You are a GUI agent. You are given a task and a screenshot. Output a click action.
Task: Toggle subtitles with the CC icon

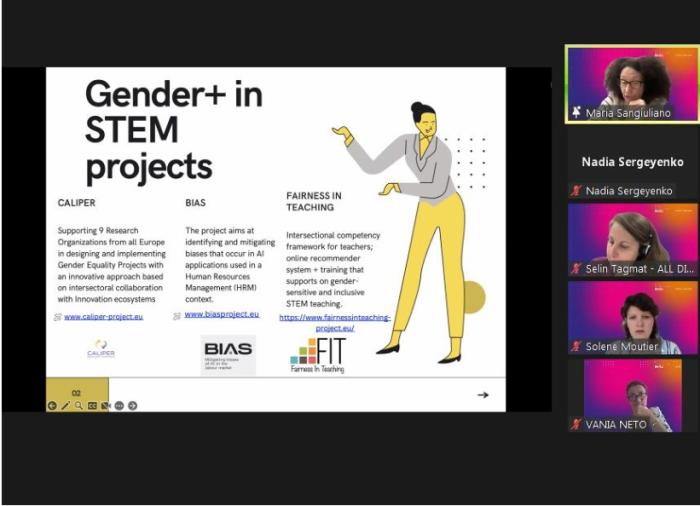92,406
